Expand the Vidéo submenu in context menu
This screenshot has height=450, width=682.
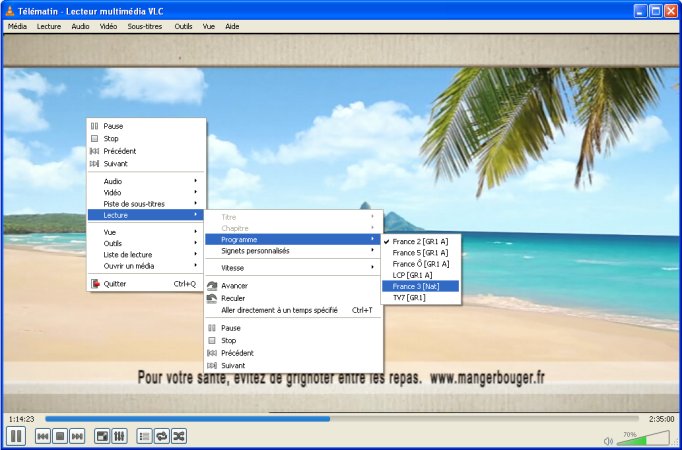click(146, 192)
